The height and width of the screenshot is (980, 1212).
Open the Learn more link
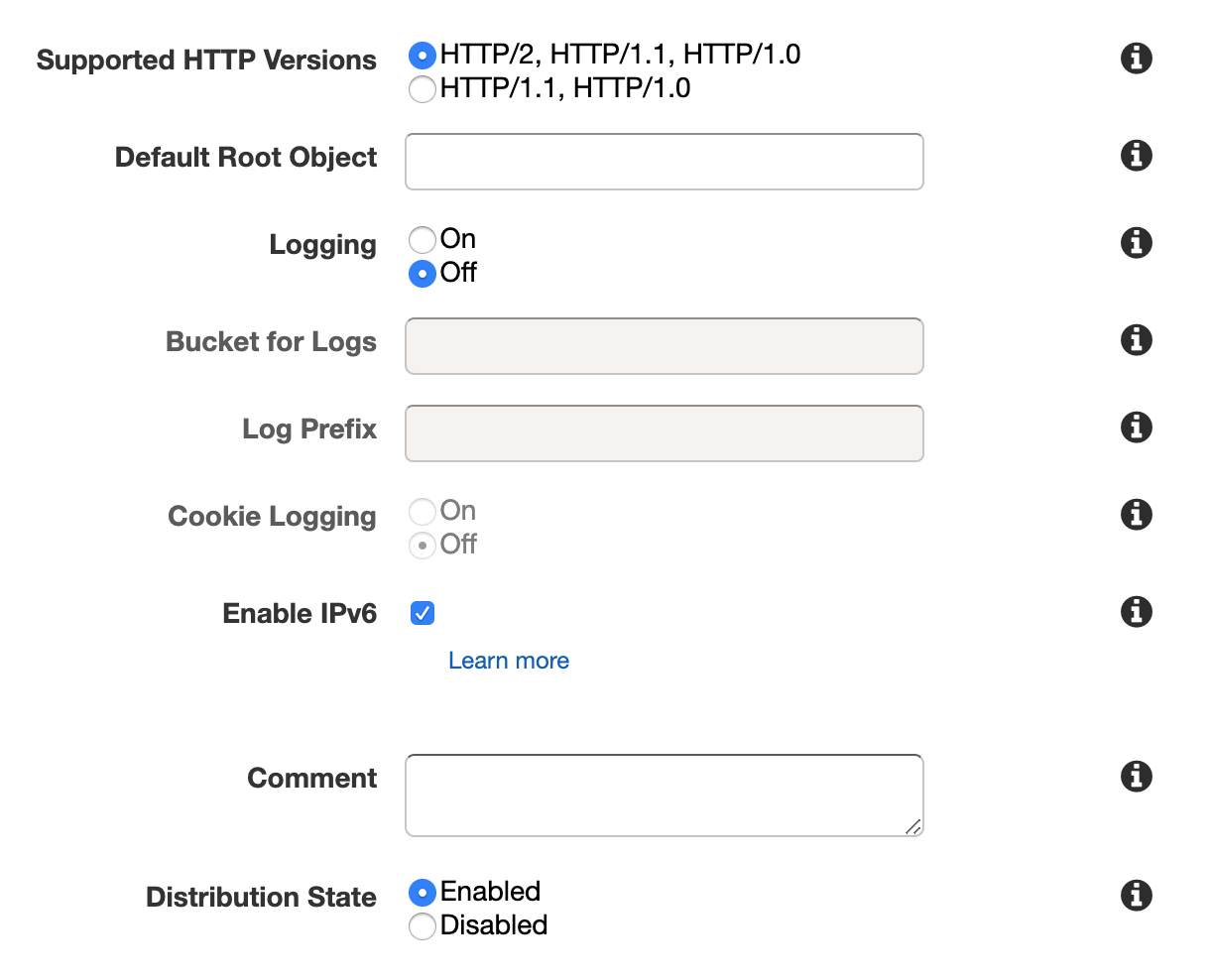pyautogui.click(x=509, y=661)
